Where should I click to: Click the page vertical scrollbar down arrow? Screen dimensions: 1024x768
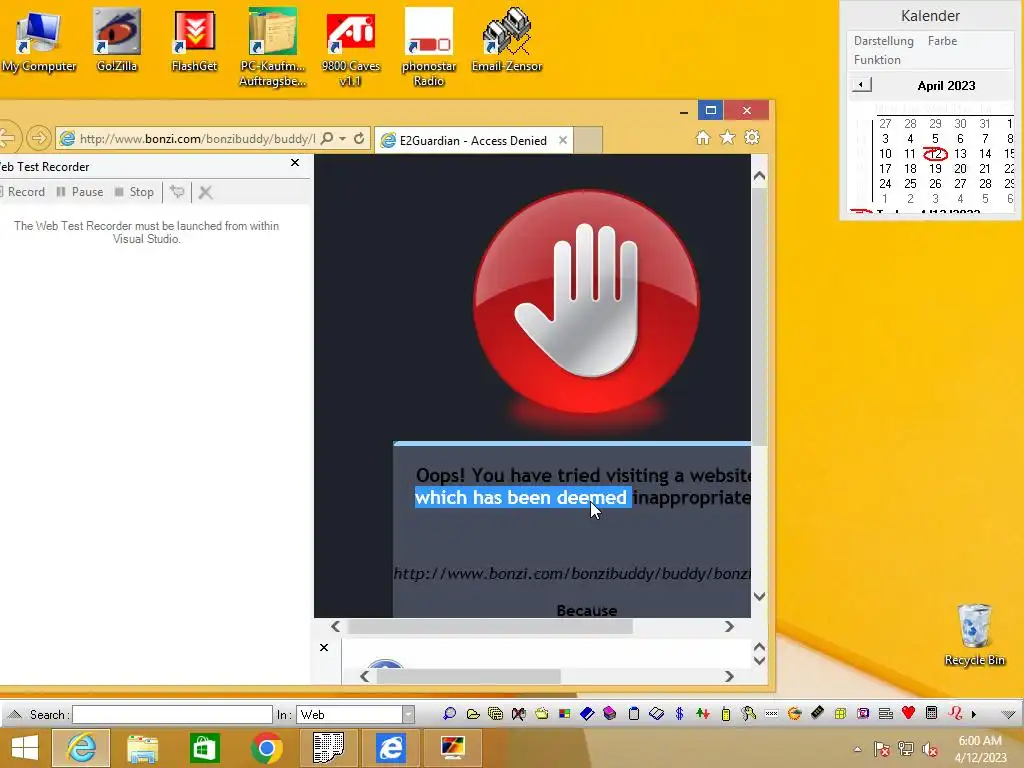coord(759,596)
